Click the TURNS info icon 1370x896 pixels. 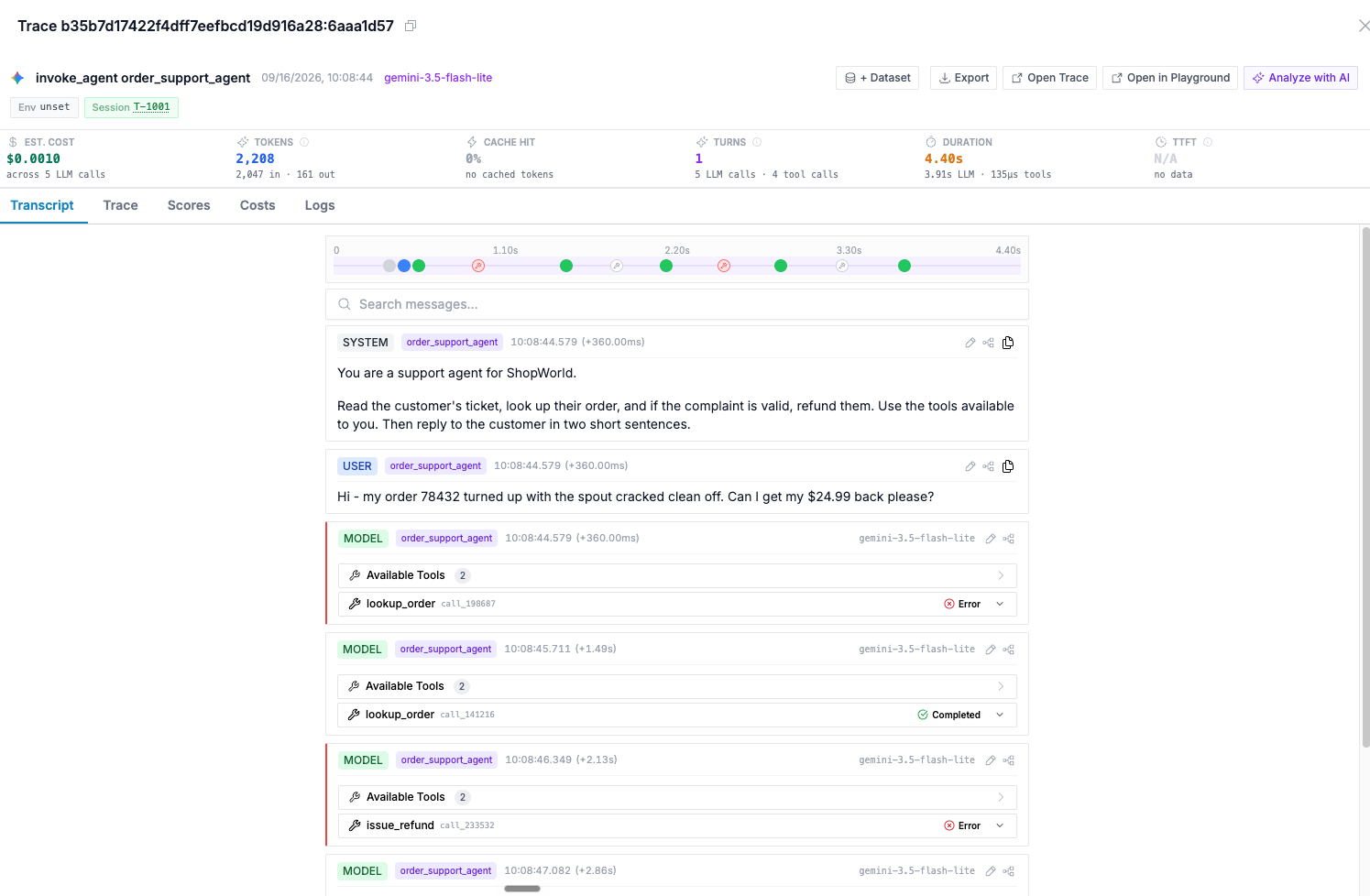click(757, 142)
